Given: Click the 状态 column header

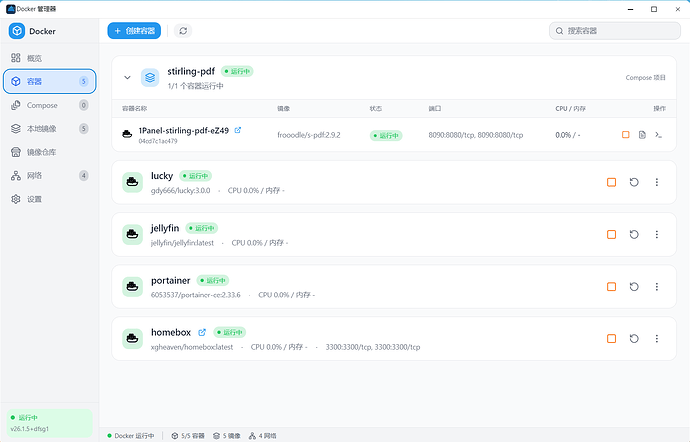Looking at the screenshot, I should coord(375,108).
